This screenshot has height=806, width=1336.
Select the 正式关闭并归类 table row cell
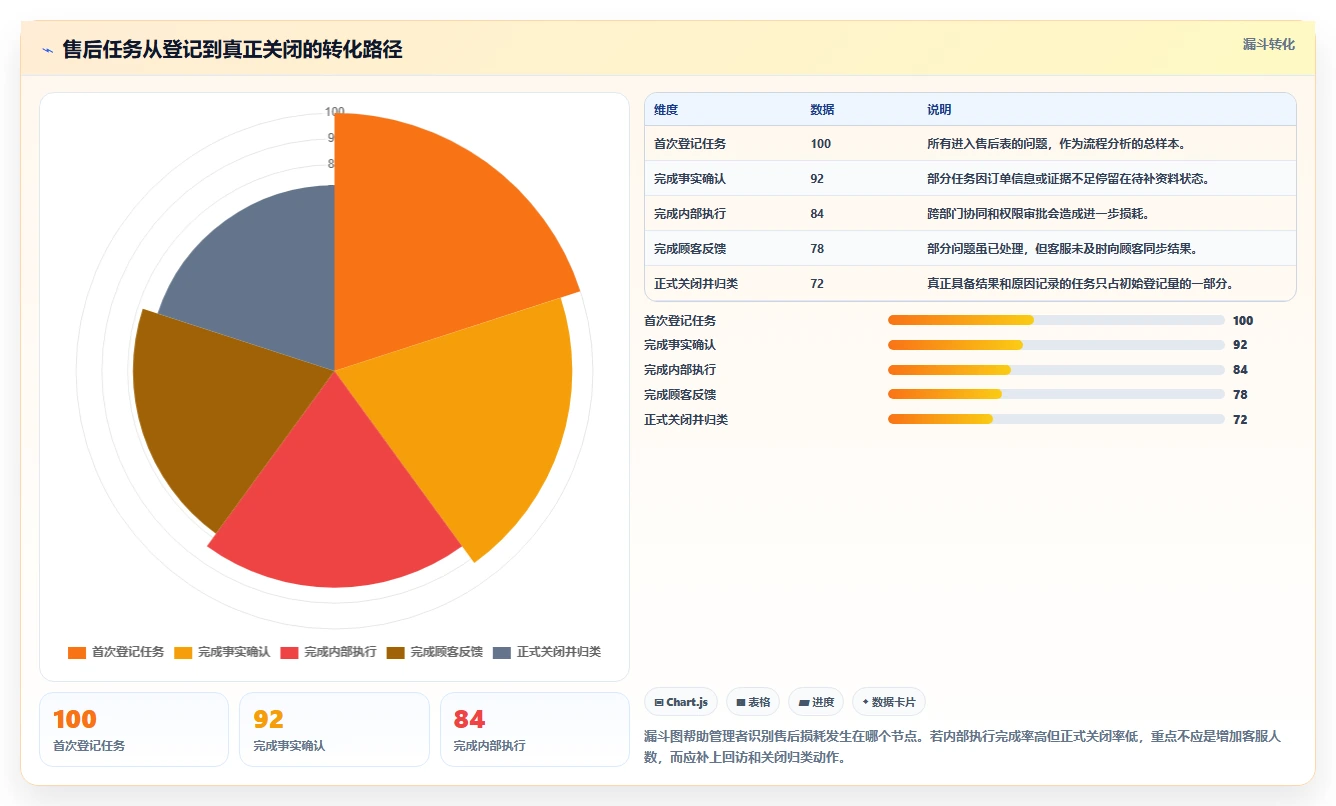(696, 284)
